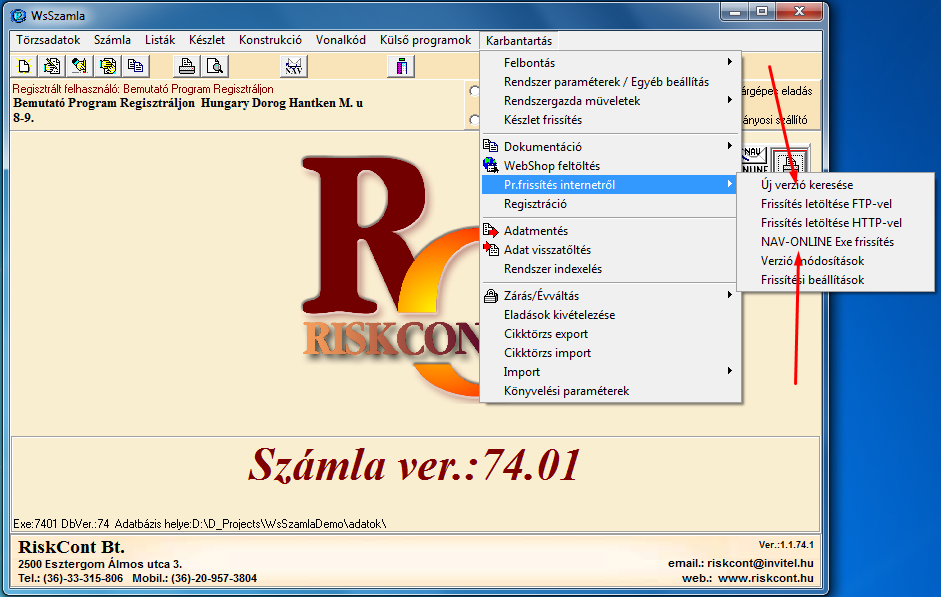This screenshot has width=941, height=597.
Task: Open print preview using the magnifier page icon
Action: (213, 66)
